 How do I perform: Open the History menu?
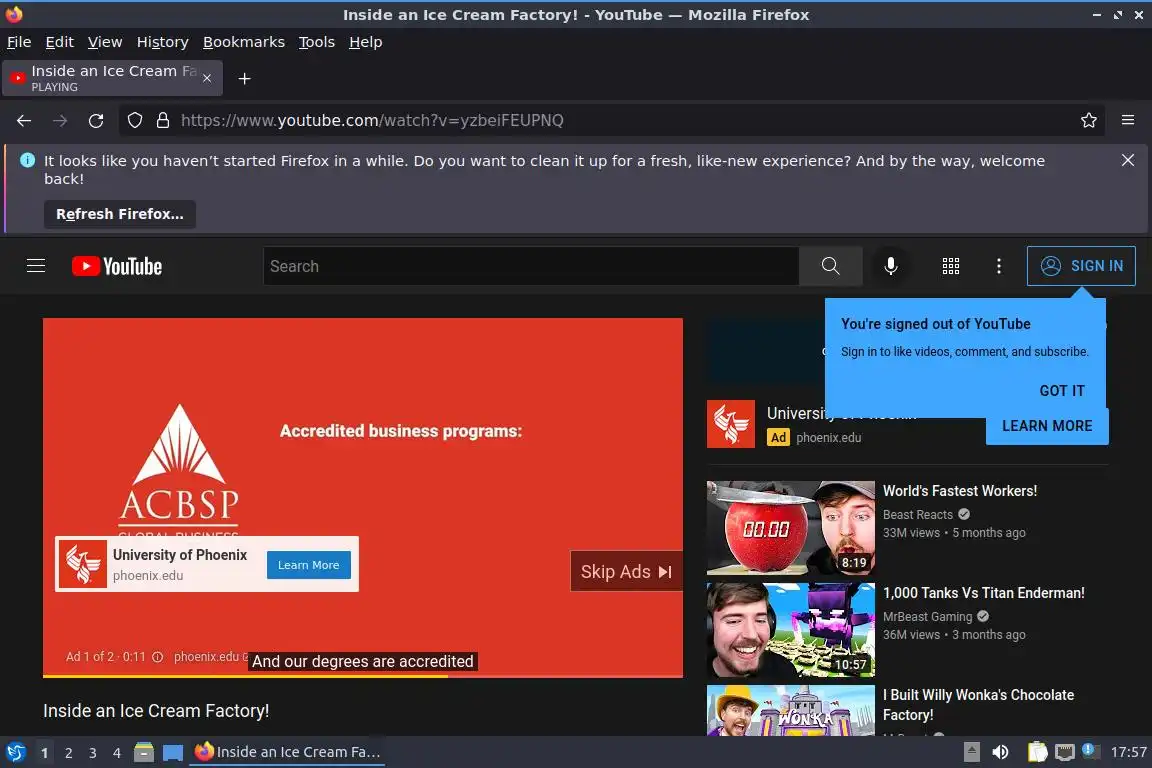(162, 43)
